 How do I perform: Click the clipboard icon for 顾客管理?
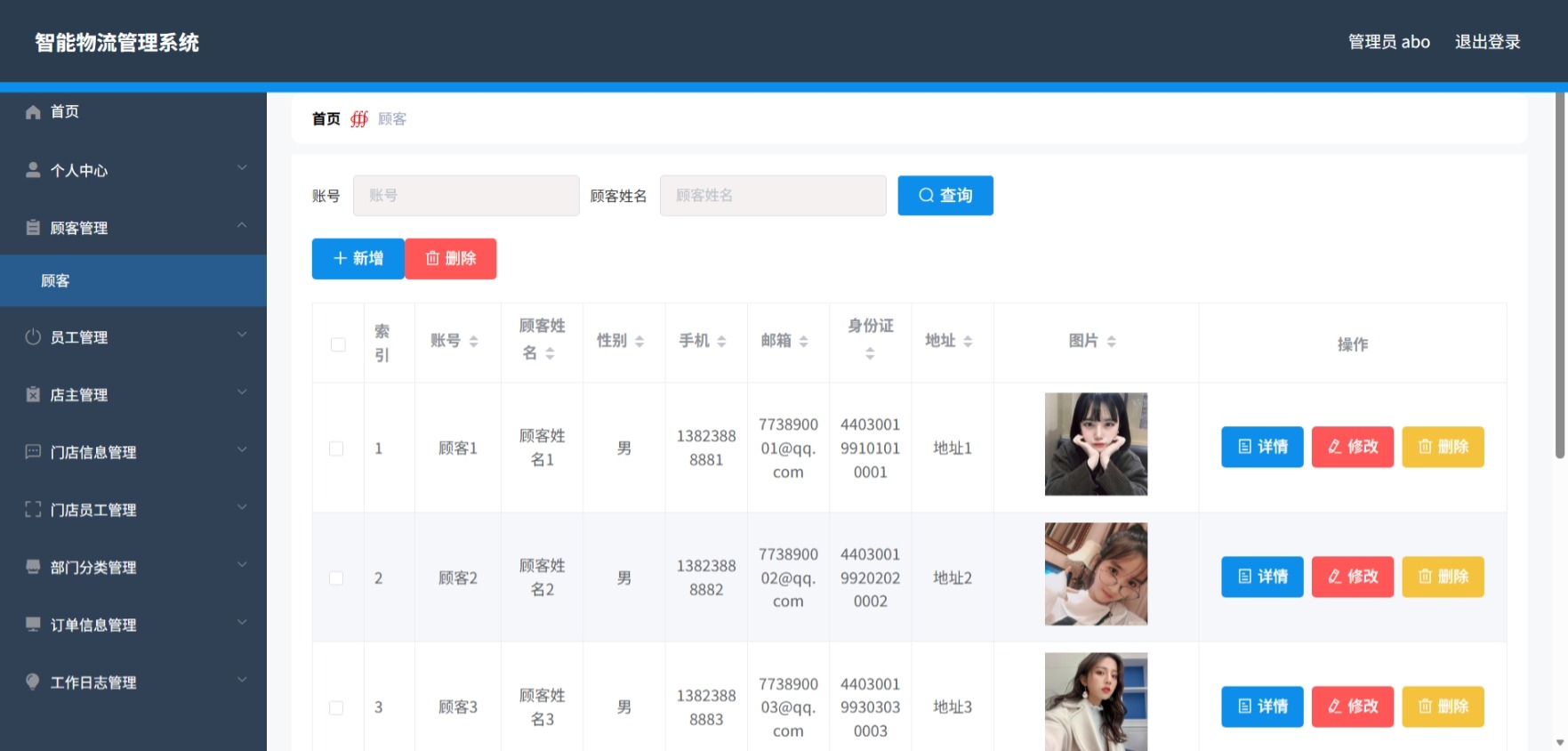(33, 228)
